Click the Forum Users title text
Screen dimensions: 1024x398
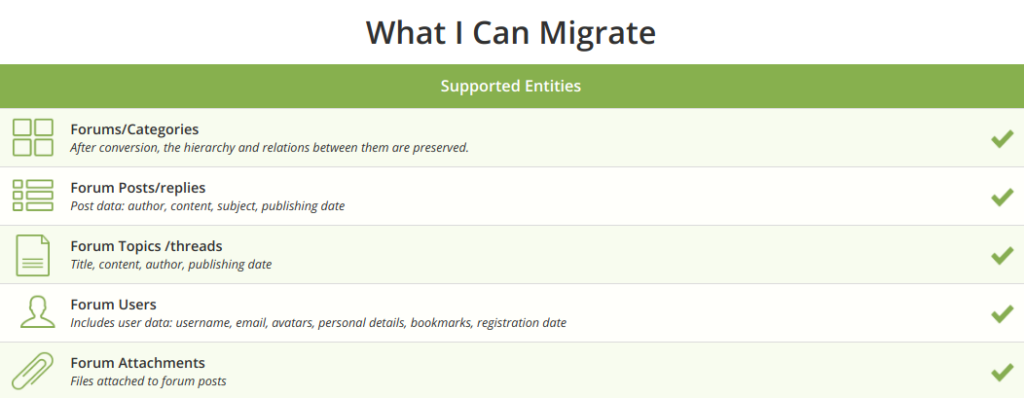[x=113, y=305]
